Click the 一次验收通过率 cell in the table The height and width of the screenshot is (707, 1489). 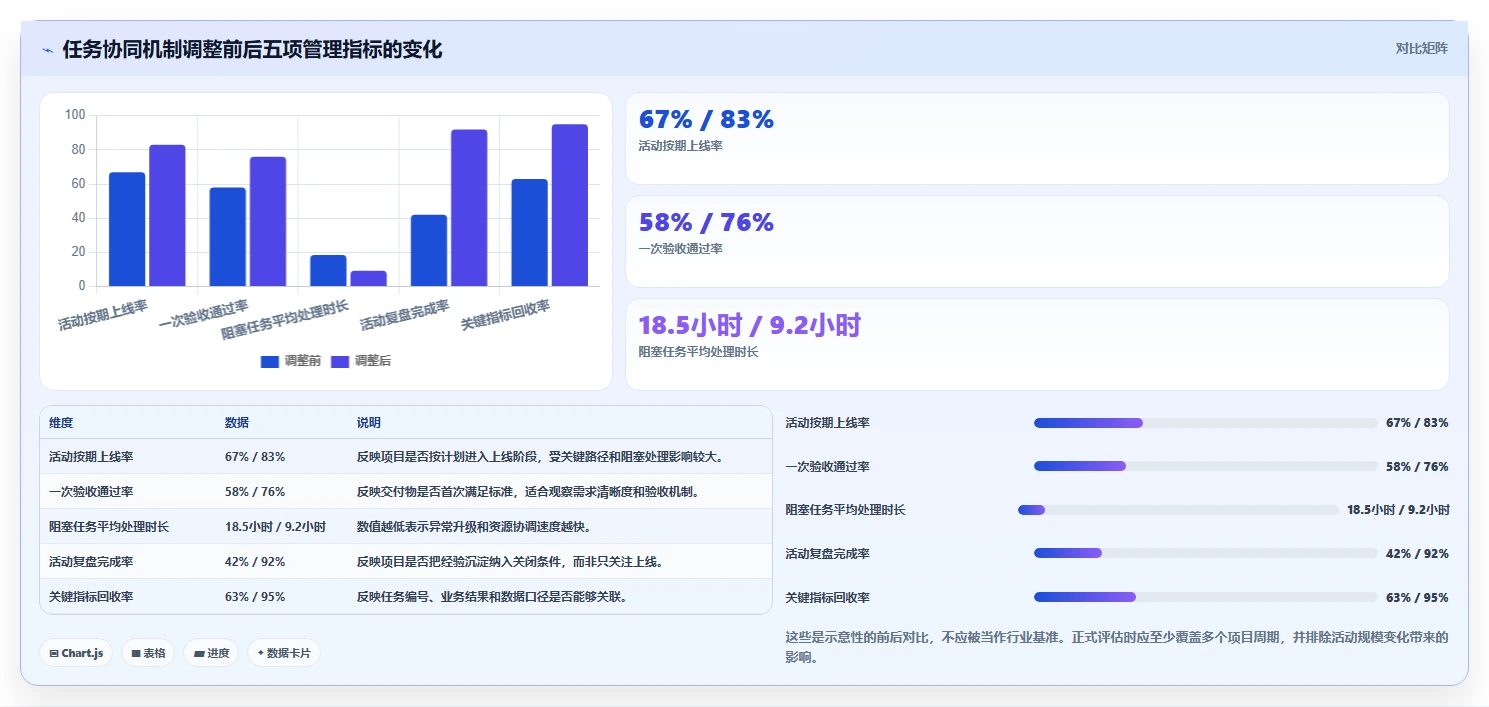click(x=91, y=492)
